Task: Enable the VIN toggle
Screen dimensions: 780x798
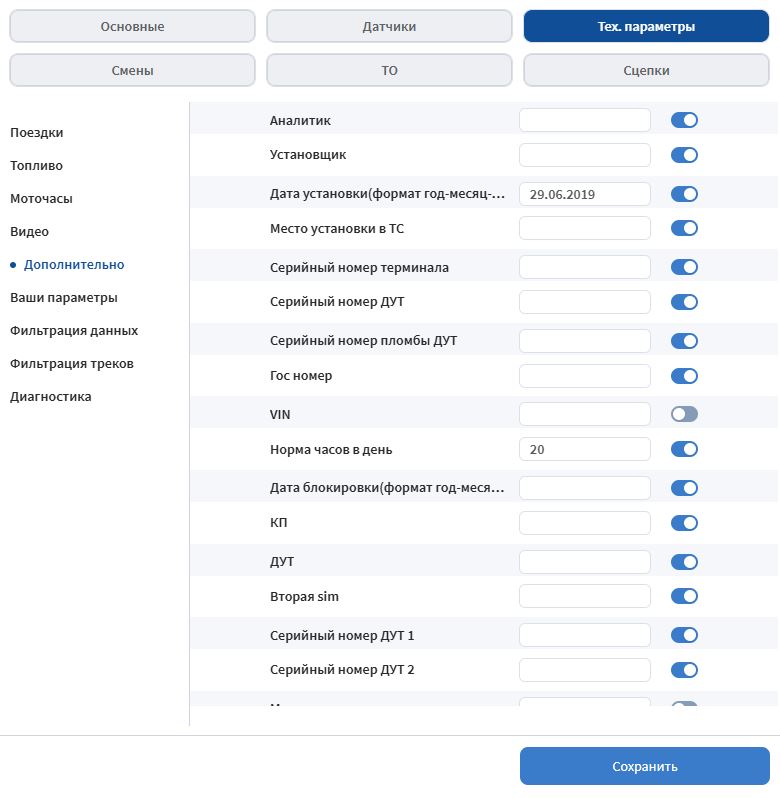Action: tap(684, 414)
